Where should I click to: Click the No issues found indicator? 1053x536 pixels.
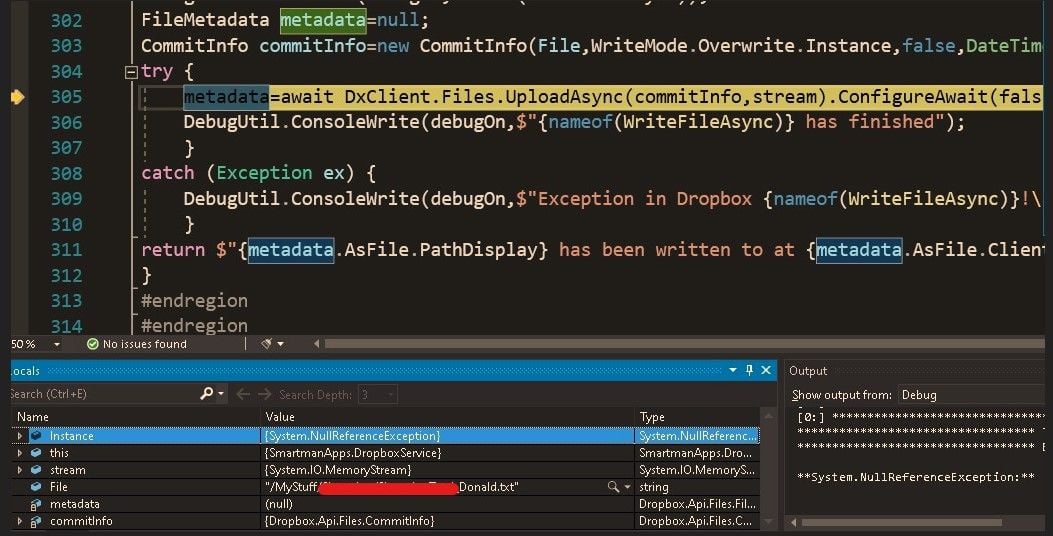tap(136, 344)
